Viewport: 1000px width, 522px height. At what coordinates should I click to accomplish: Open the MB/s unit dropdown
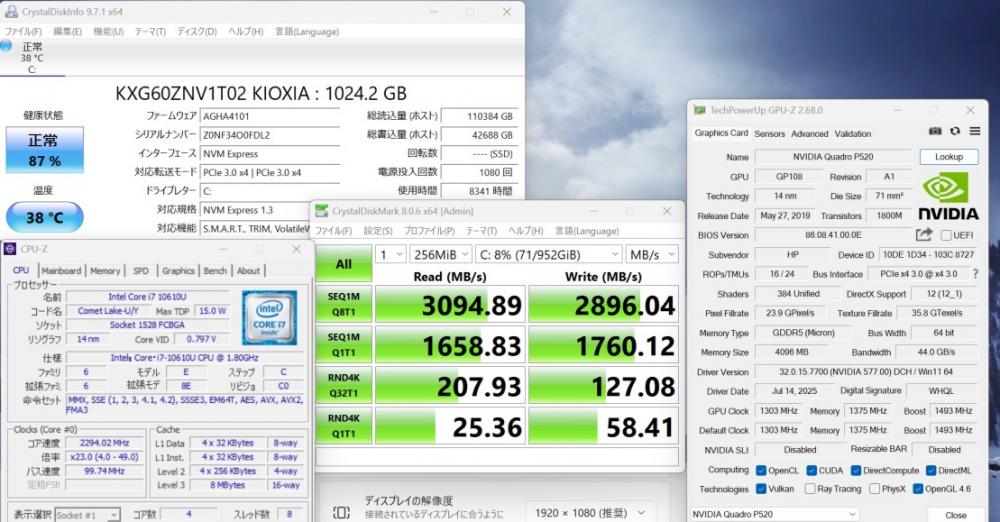tap(652, 255)
